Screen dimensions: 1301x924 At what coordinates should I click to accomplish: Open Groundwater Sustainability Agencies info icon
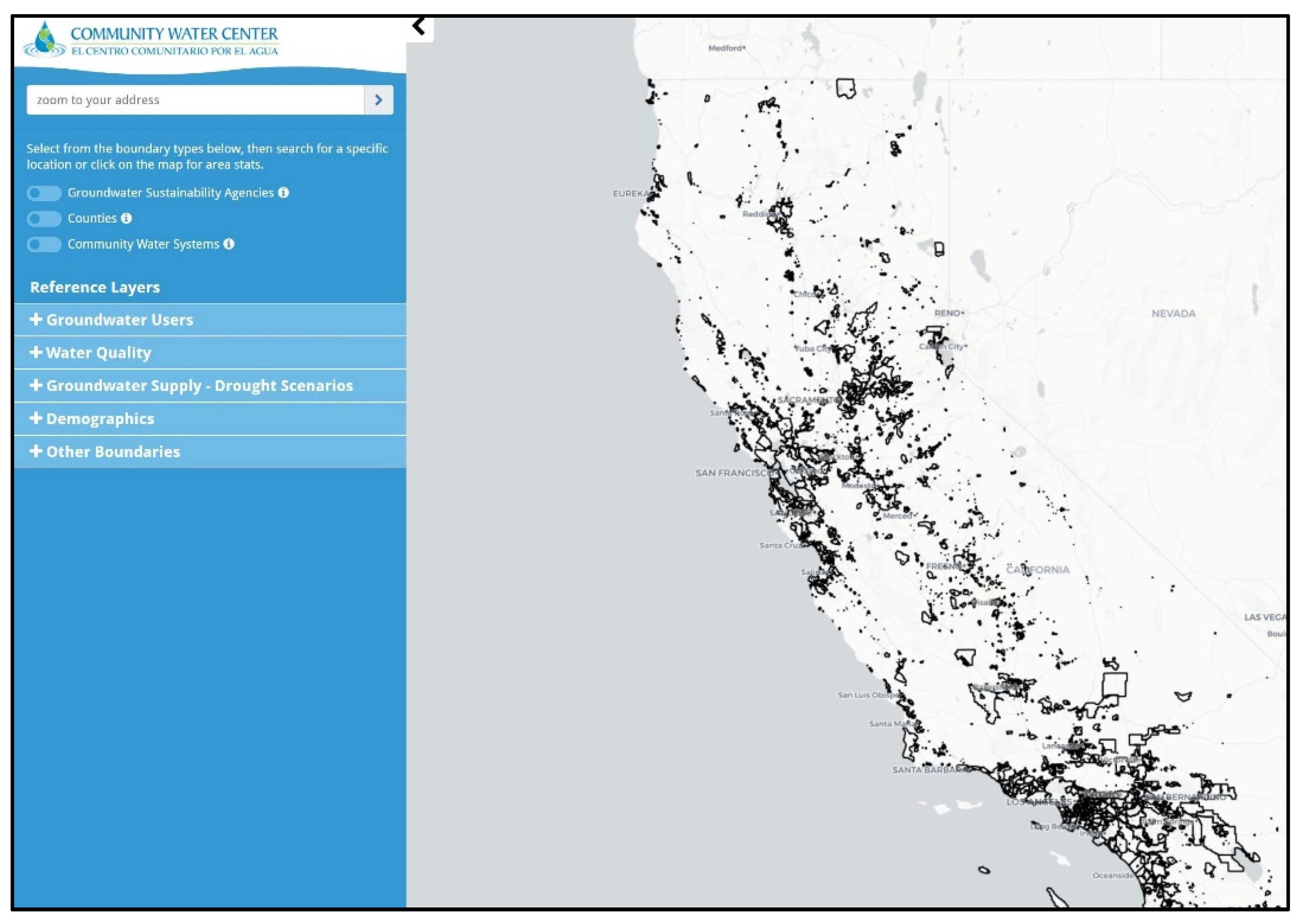283,193
